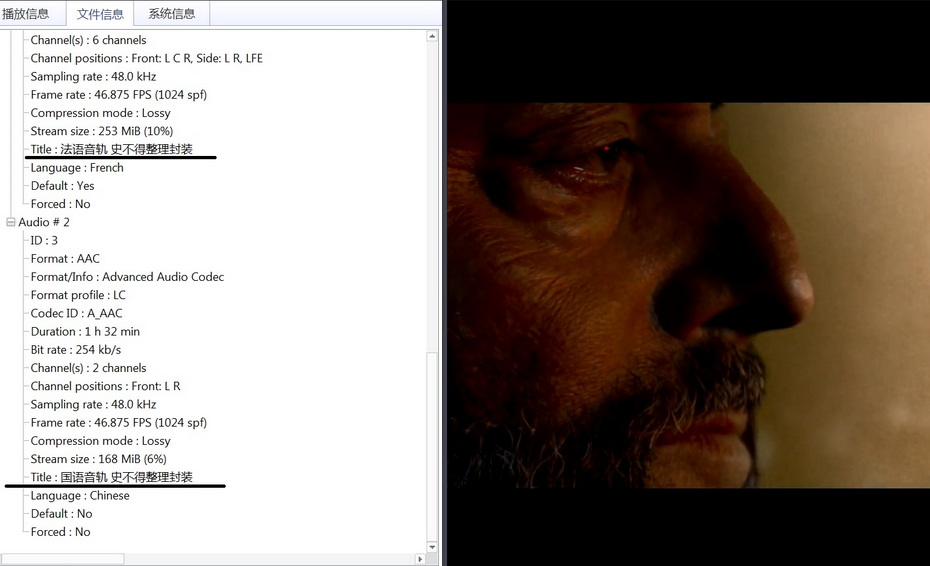This screenshot has height=566, width=930.
Task: Select the 'Title : 国语音轨' entry
Action: [112, 477]
